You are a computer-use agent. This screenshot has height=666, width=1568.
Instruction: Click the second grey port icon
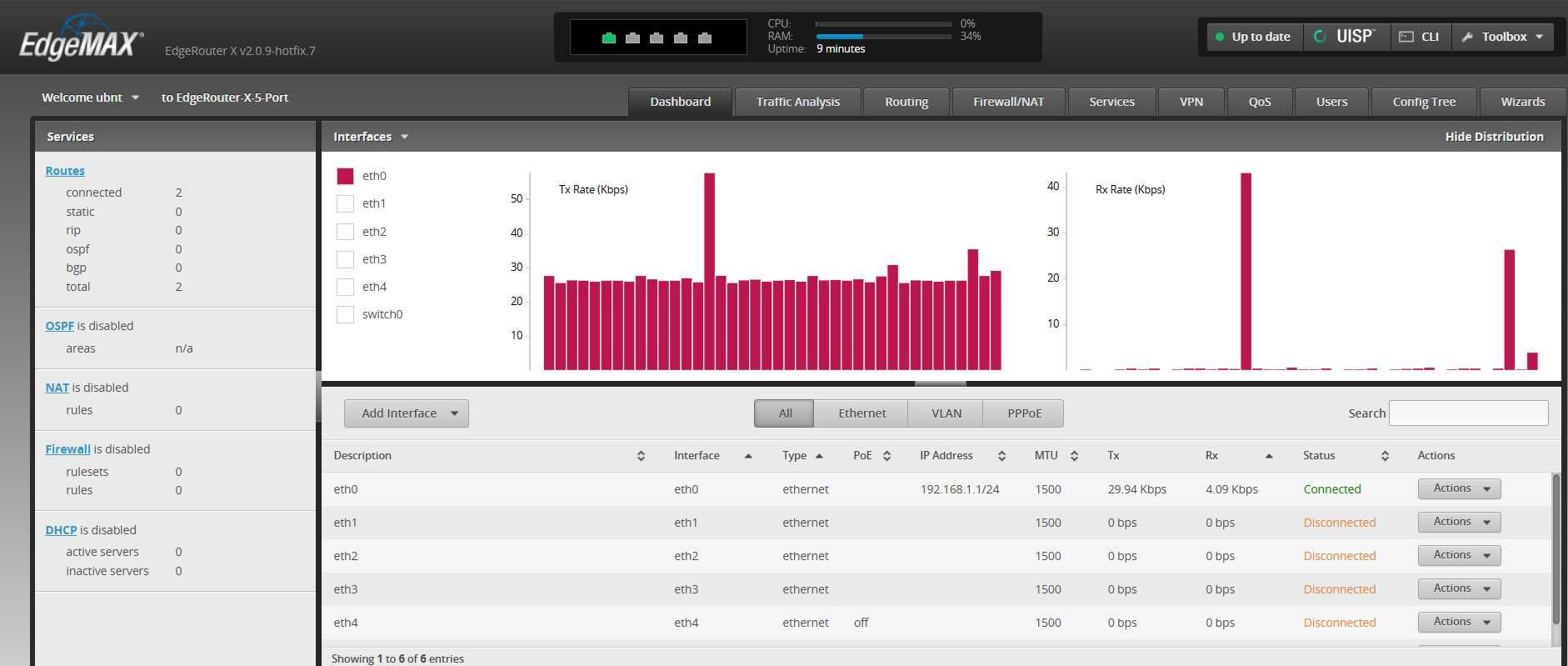[632, 38]
